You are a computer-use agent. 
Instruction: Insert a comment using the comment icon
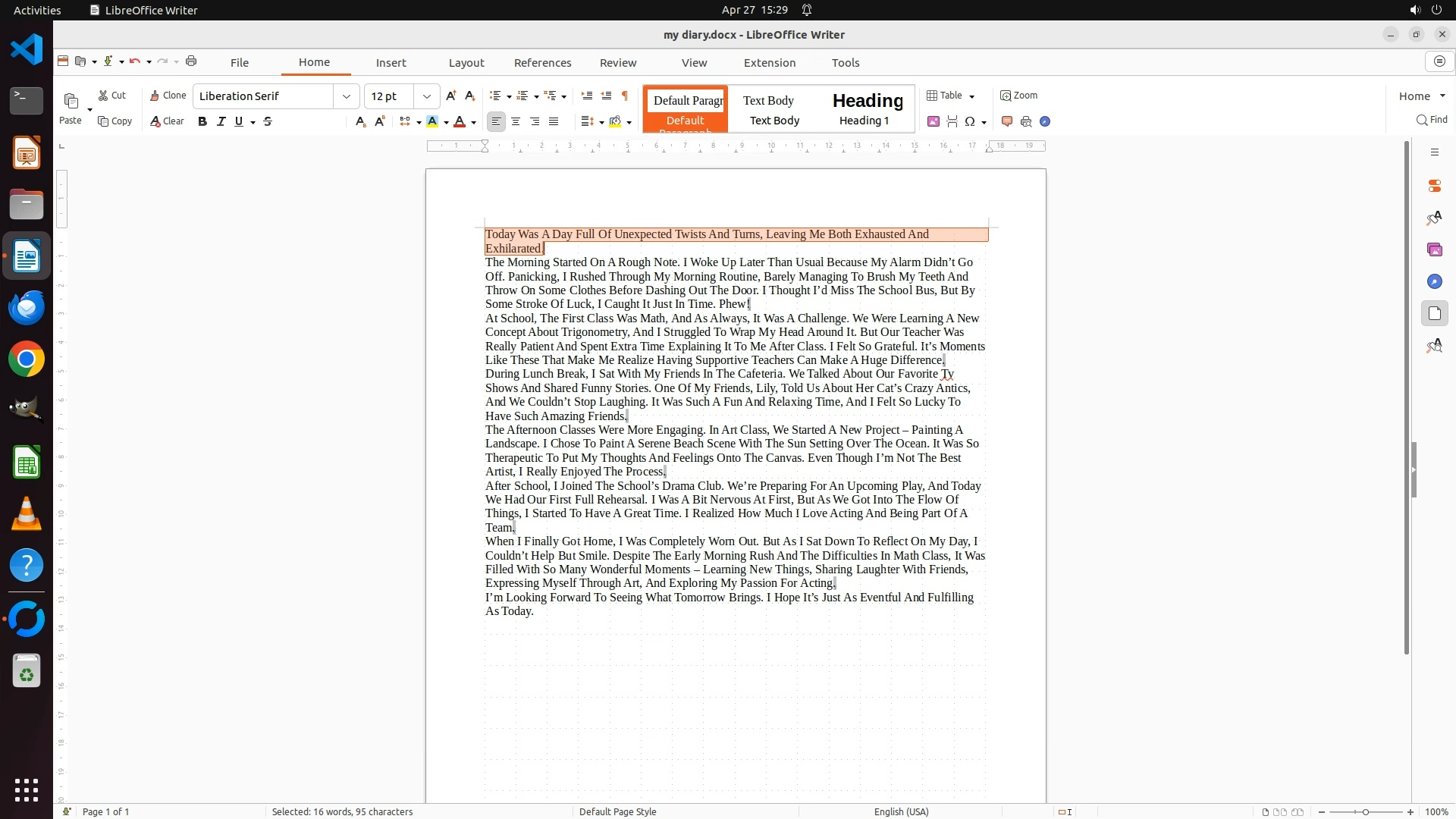1007,121
